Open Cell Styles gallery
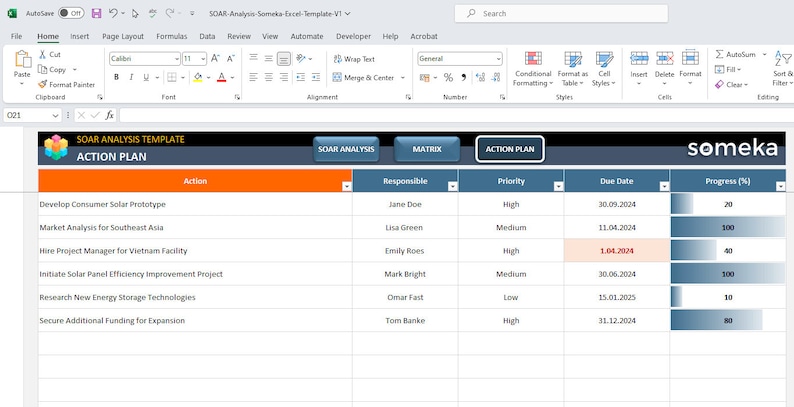Viewport: 794px width, 407px height. click(x=604, y=69)
